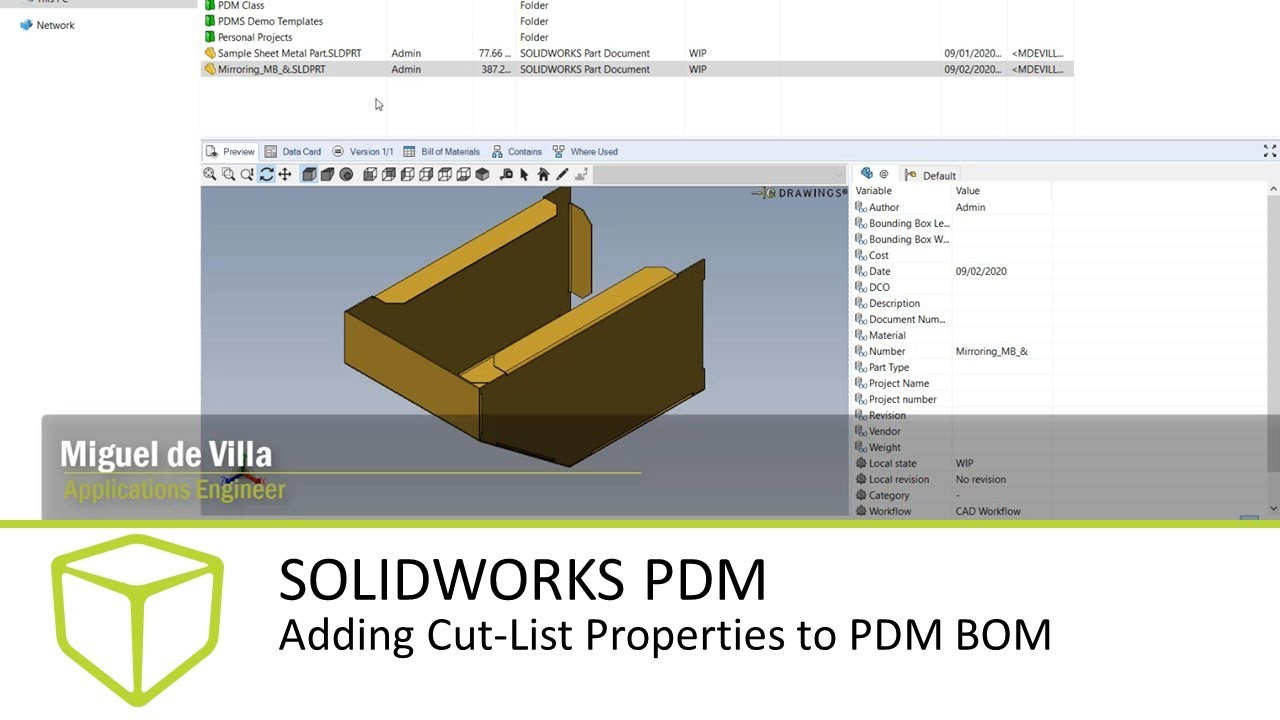Set the fourth view-orientation cube icon
This screenshot has height=720, width=1280.
(426, 174)
